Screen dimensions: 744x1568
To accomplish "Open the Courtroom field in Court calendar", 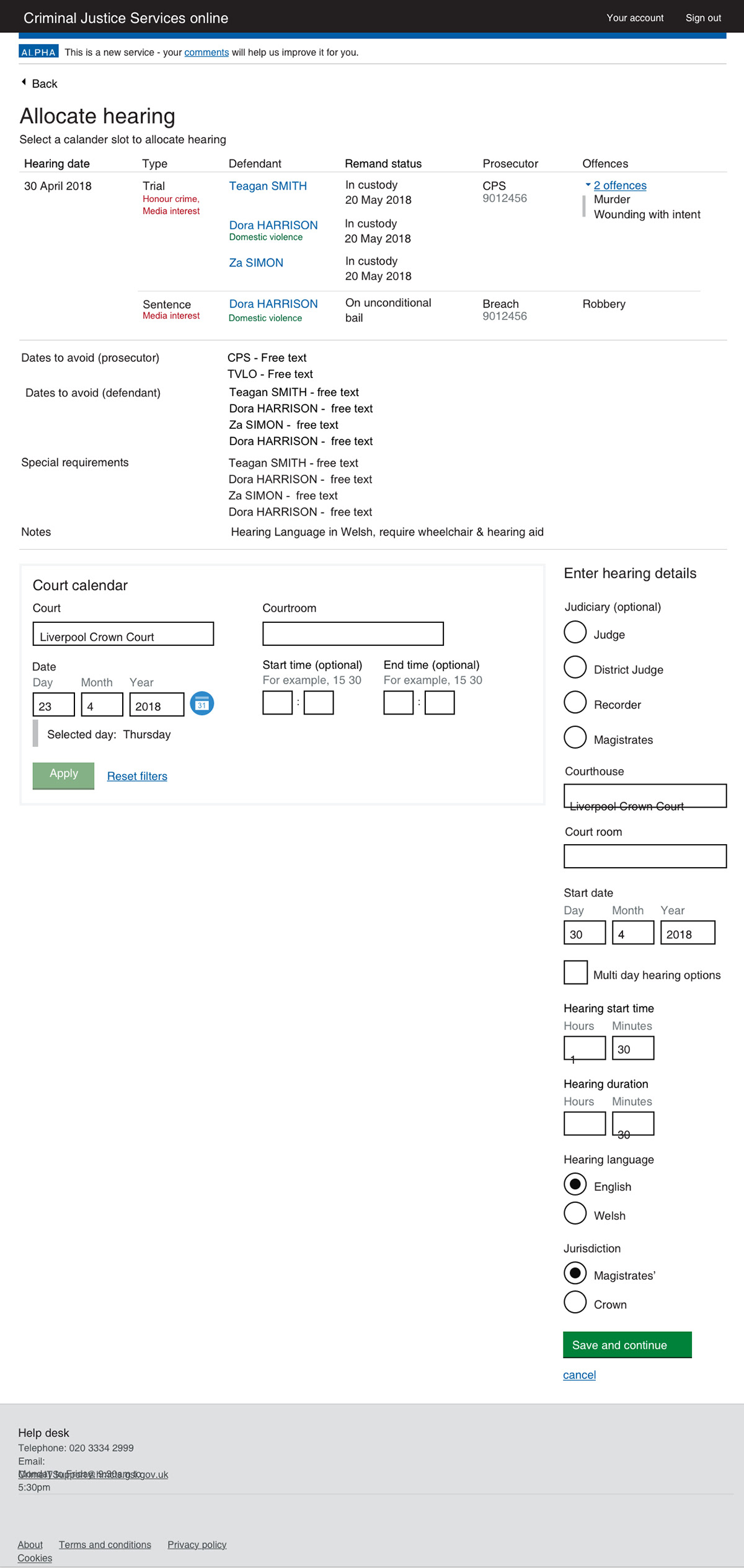I will [x=353, y=634].
